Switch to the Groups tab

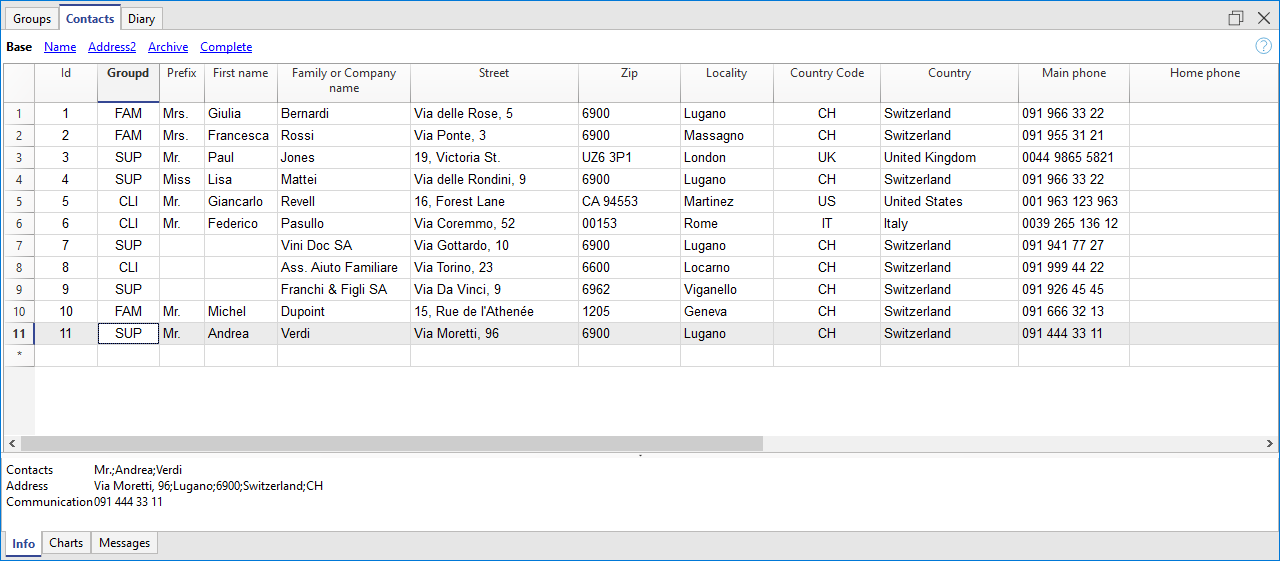tap(32, 19)
